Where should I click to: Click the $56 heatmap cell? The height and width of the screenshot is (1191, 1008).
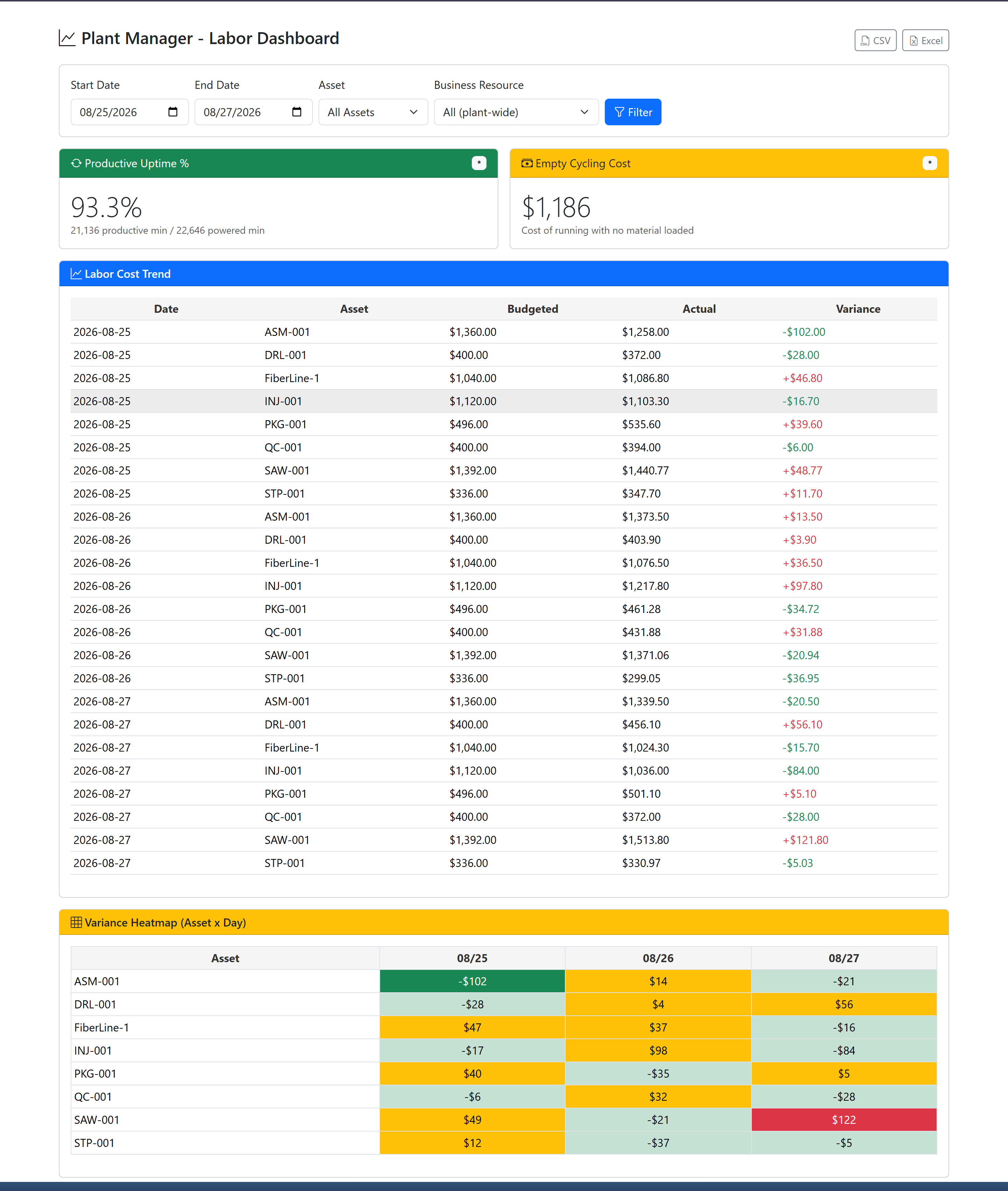pyautogui.click(x=843, y=1004)
